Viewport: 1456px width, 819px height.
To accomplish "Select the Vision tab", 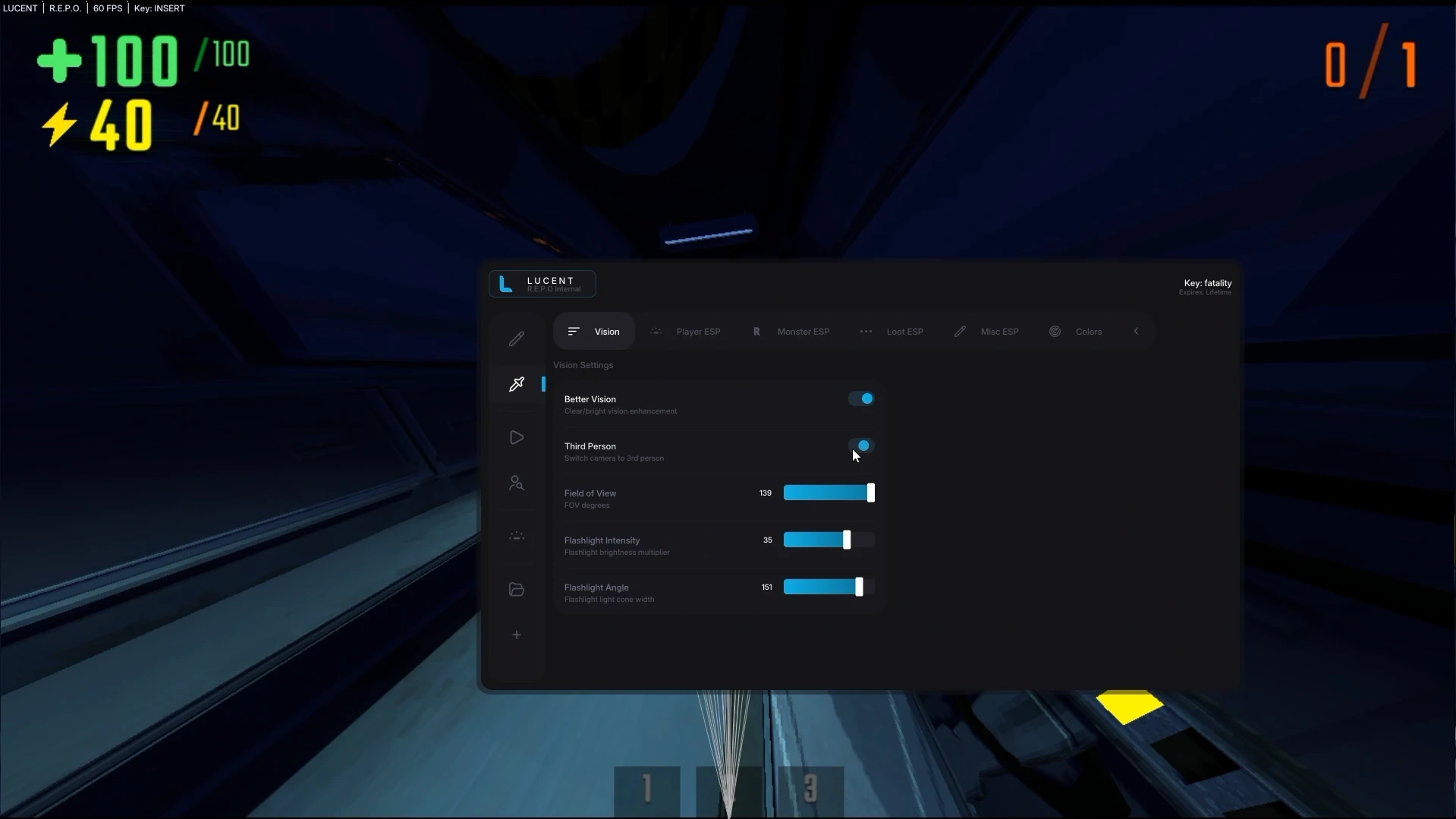I will [x=594, y=332].
